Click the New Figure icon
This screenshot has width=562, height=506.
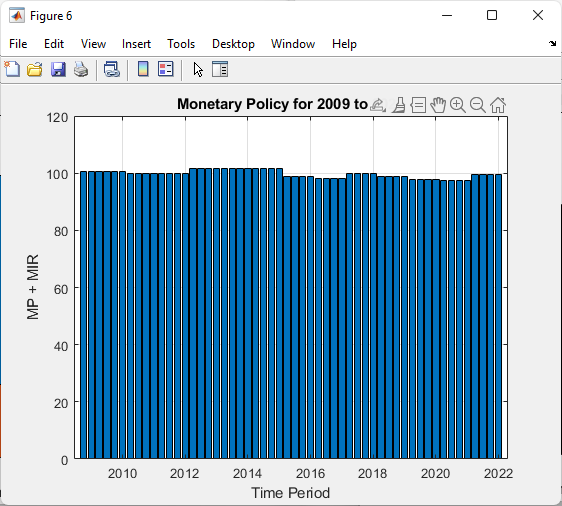[x=12, y=69]
